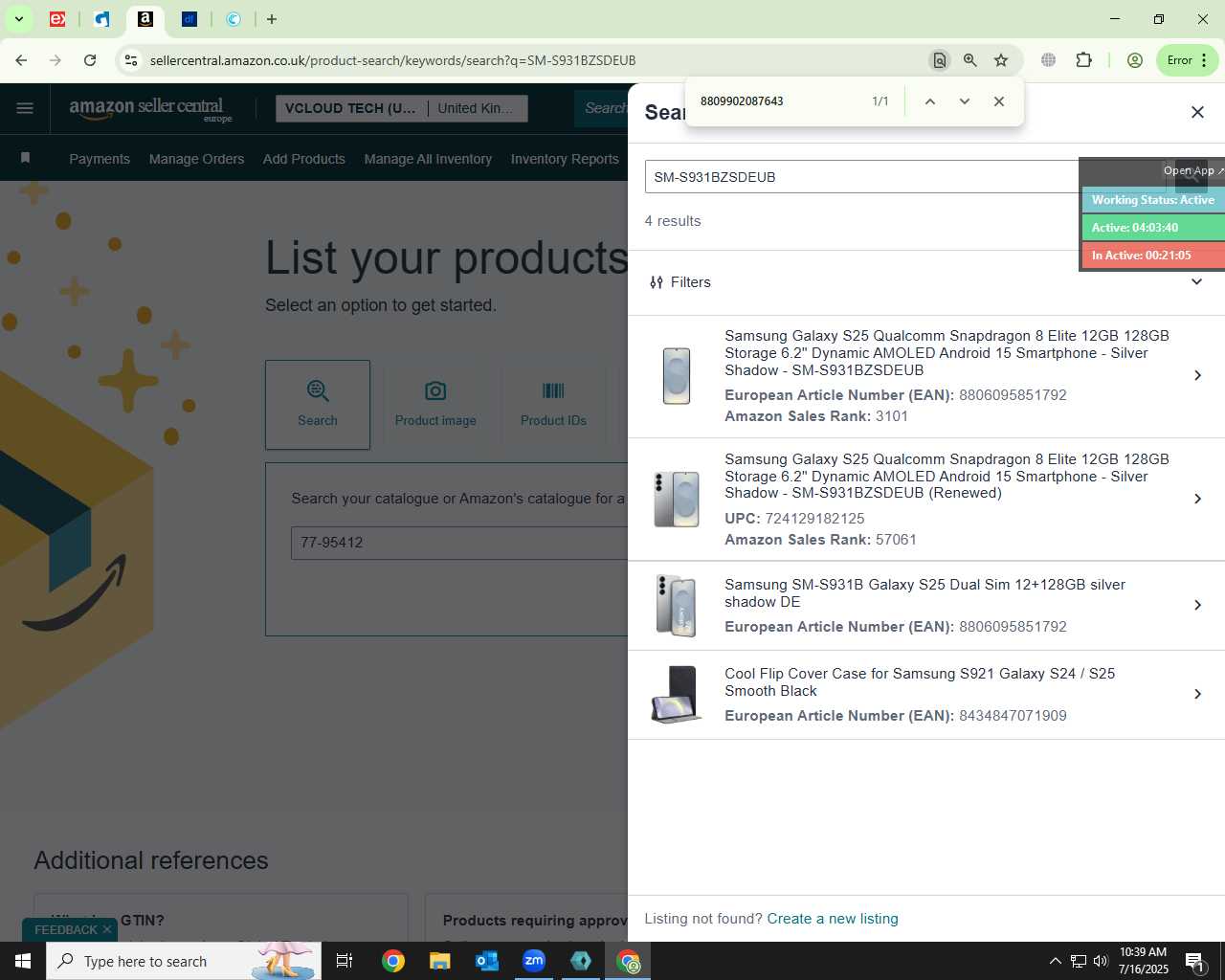Click the Amazon Seller Central logo
Screen dimensions: 1225x980
tap(150, 108)
